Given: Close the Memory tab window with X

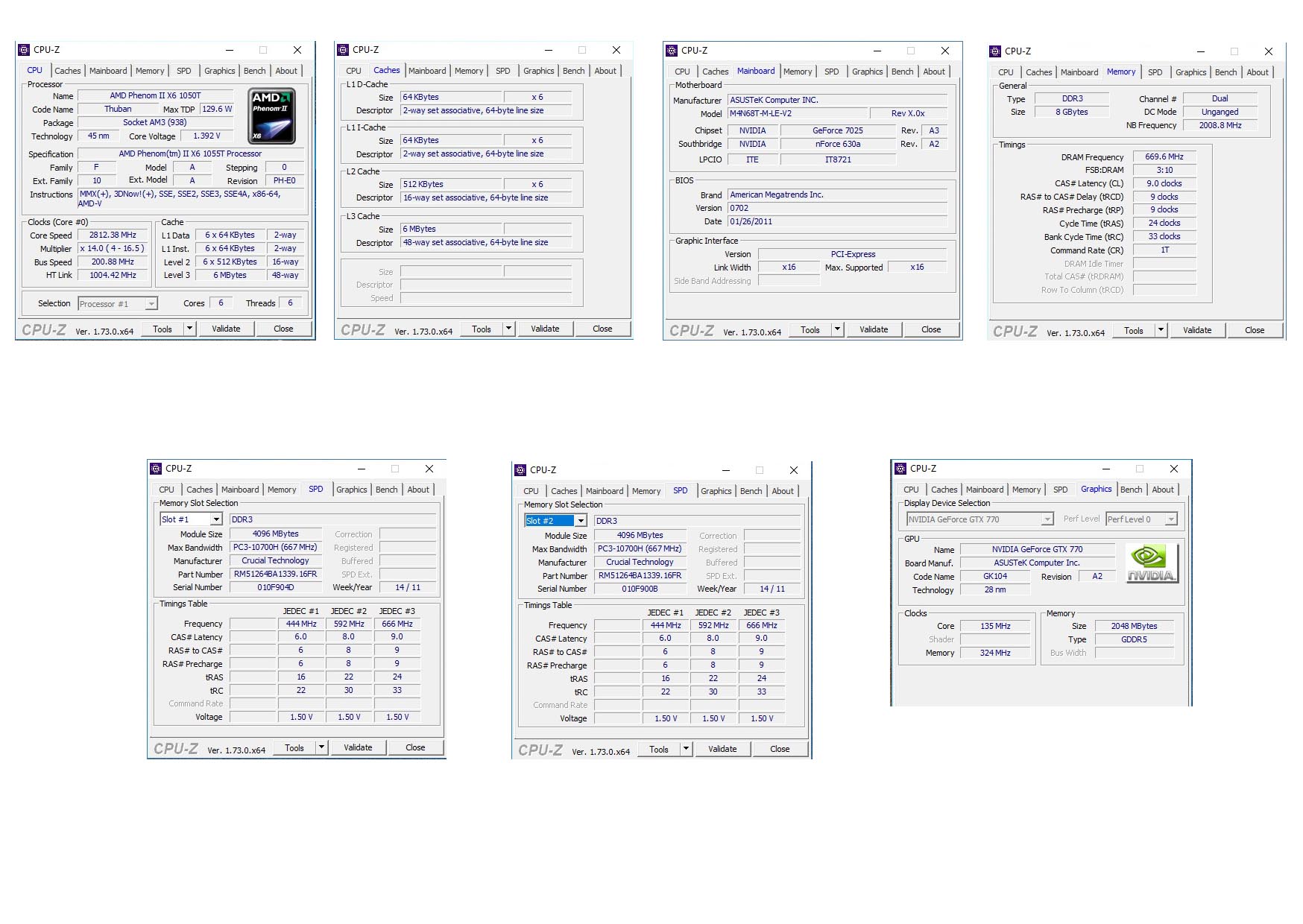Looking at the screenshot, I should coord(1269,51).
